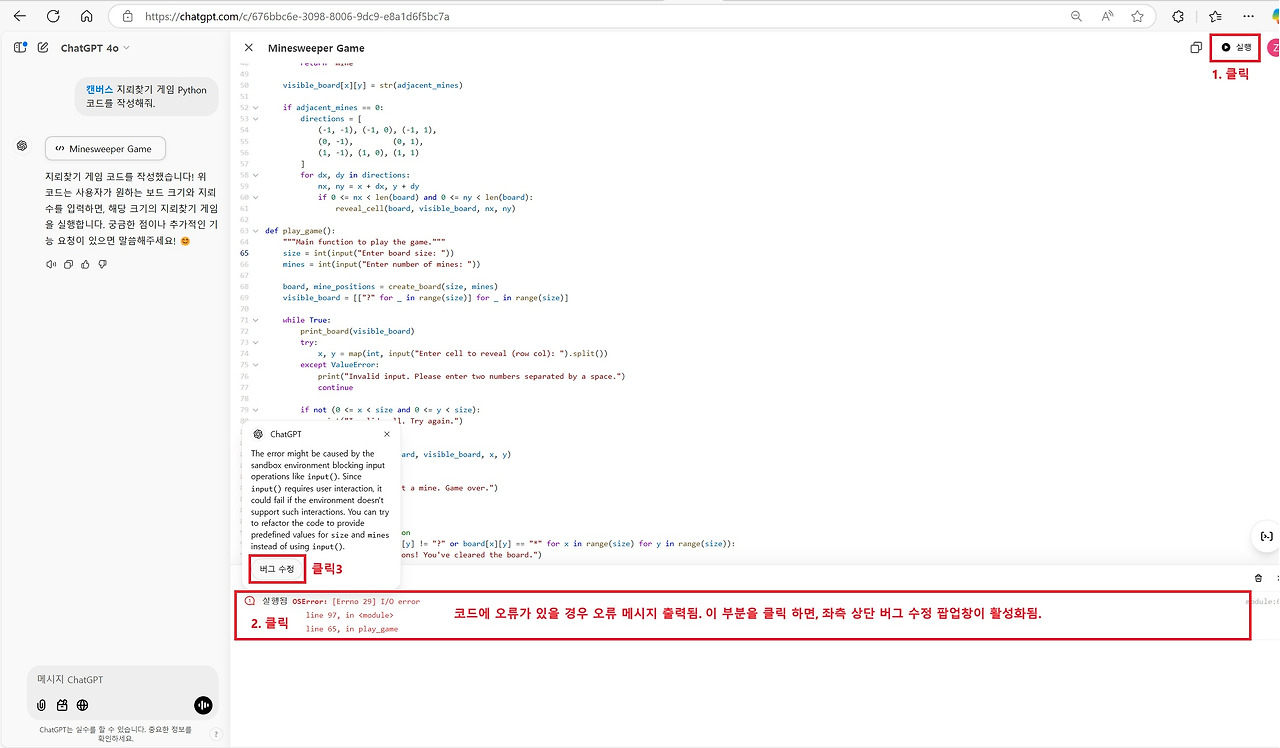Add this page to favorites with the star icon
This screenshot has height=748, width=1280.
click(1137, 16)
